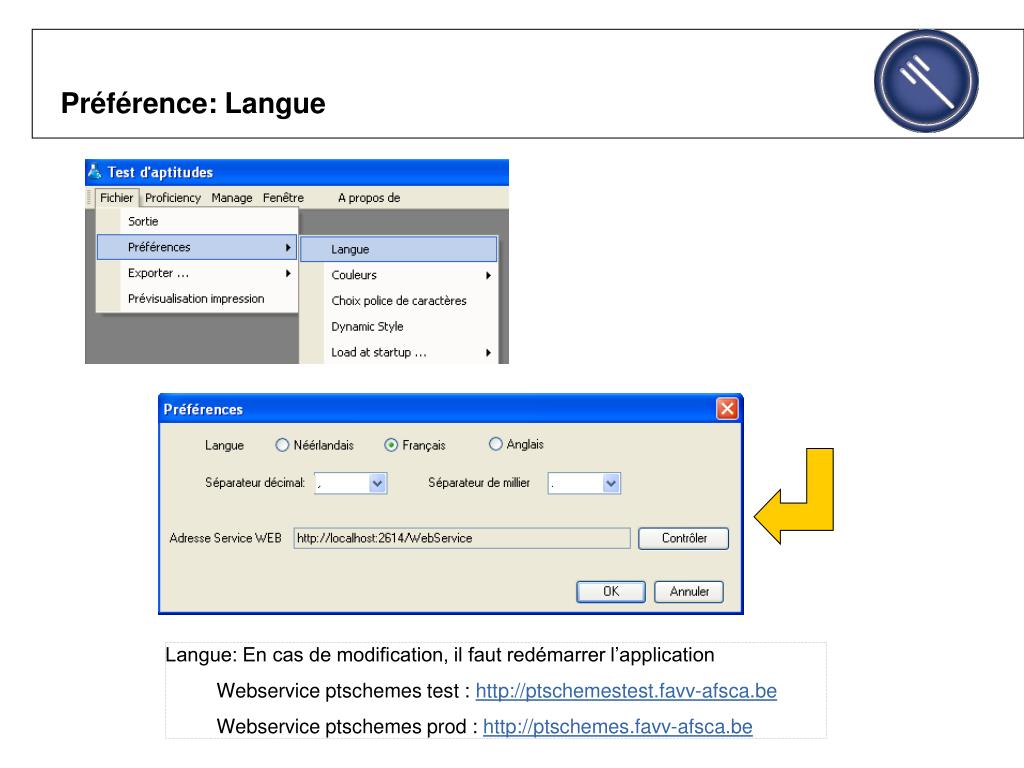Click the Test d'aptitudes flask icon

pyautogui.click(x=95, y=172)
